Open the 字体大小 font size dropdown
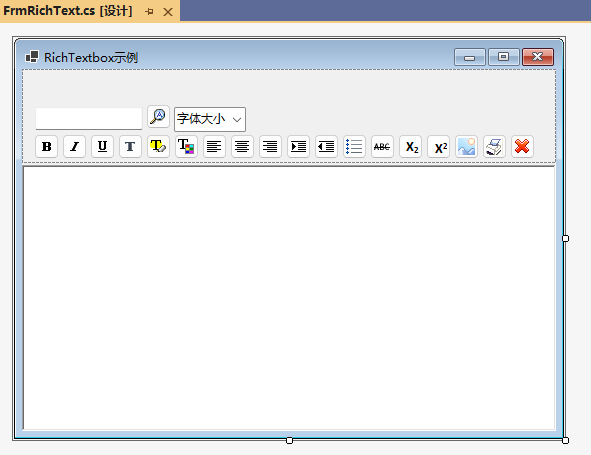 (210, 119)
